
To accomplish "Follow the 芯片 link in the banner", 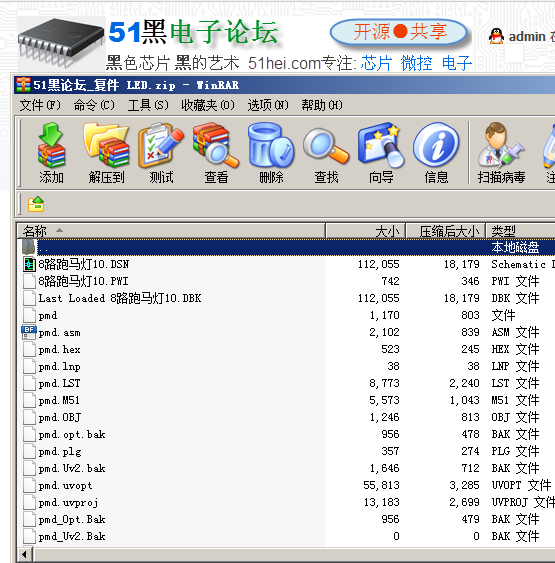I will pos(376,63).
